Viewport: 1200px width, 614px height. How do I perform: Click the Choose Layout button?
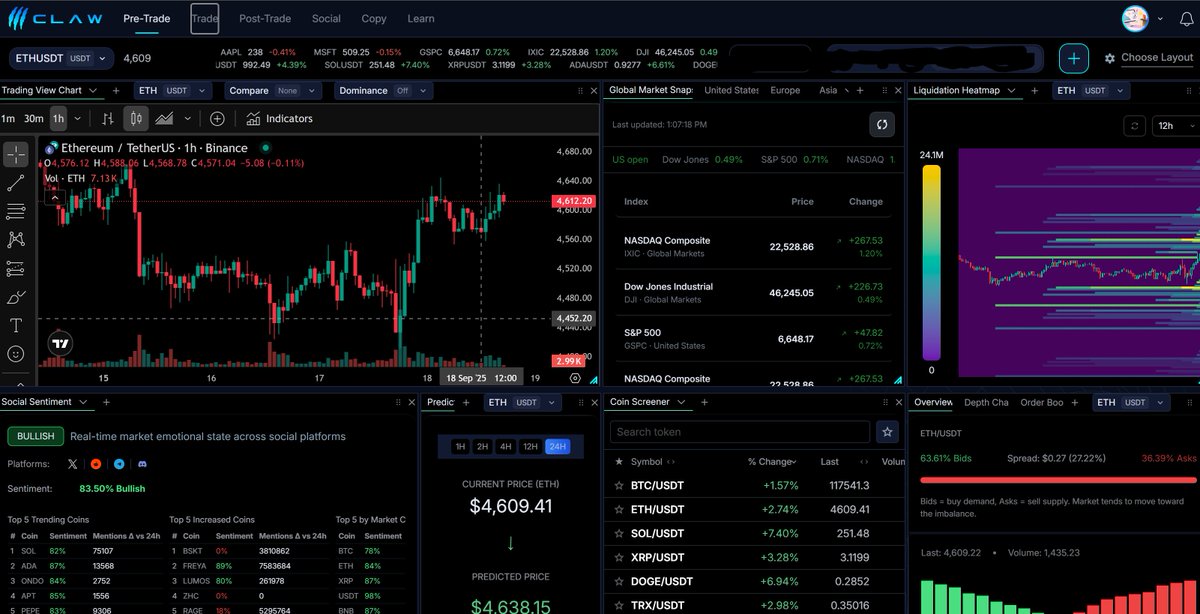pyautogui.click(x=1149, y=58)
